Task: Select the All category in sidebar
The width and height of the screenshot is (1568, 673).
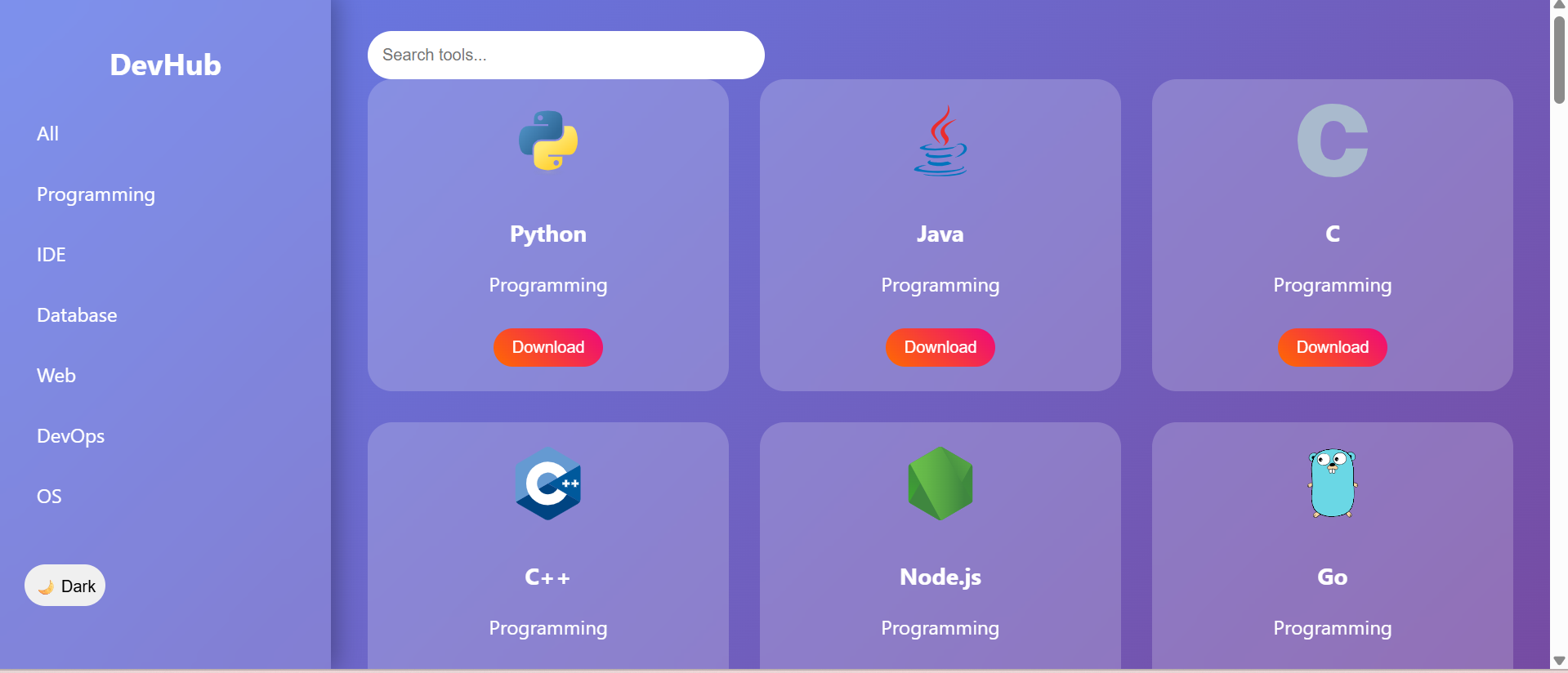Action: pyautogui.click(x=48, y=134)
